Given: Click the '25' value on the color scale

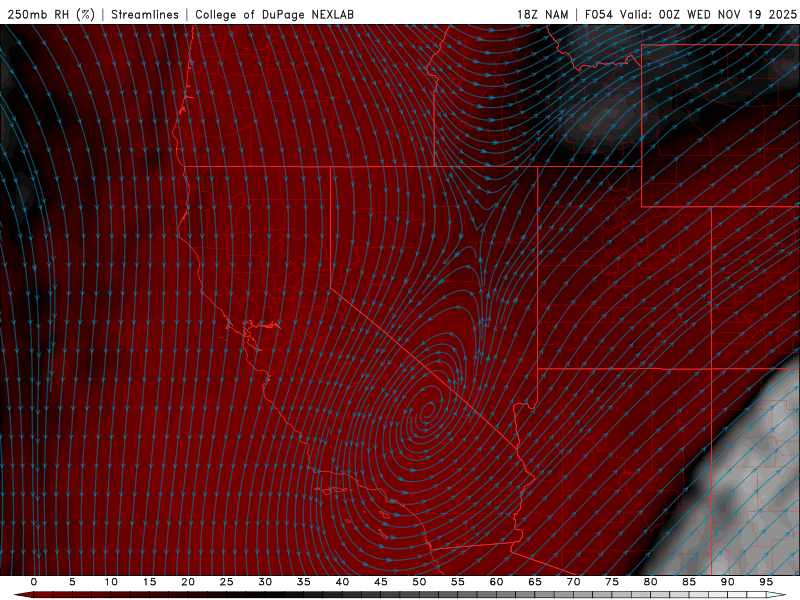Looking at the screenshot, I should tap(227, 582).
